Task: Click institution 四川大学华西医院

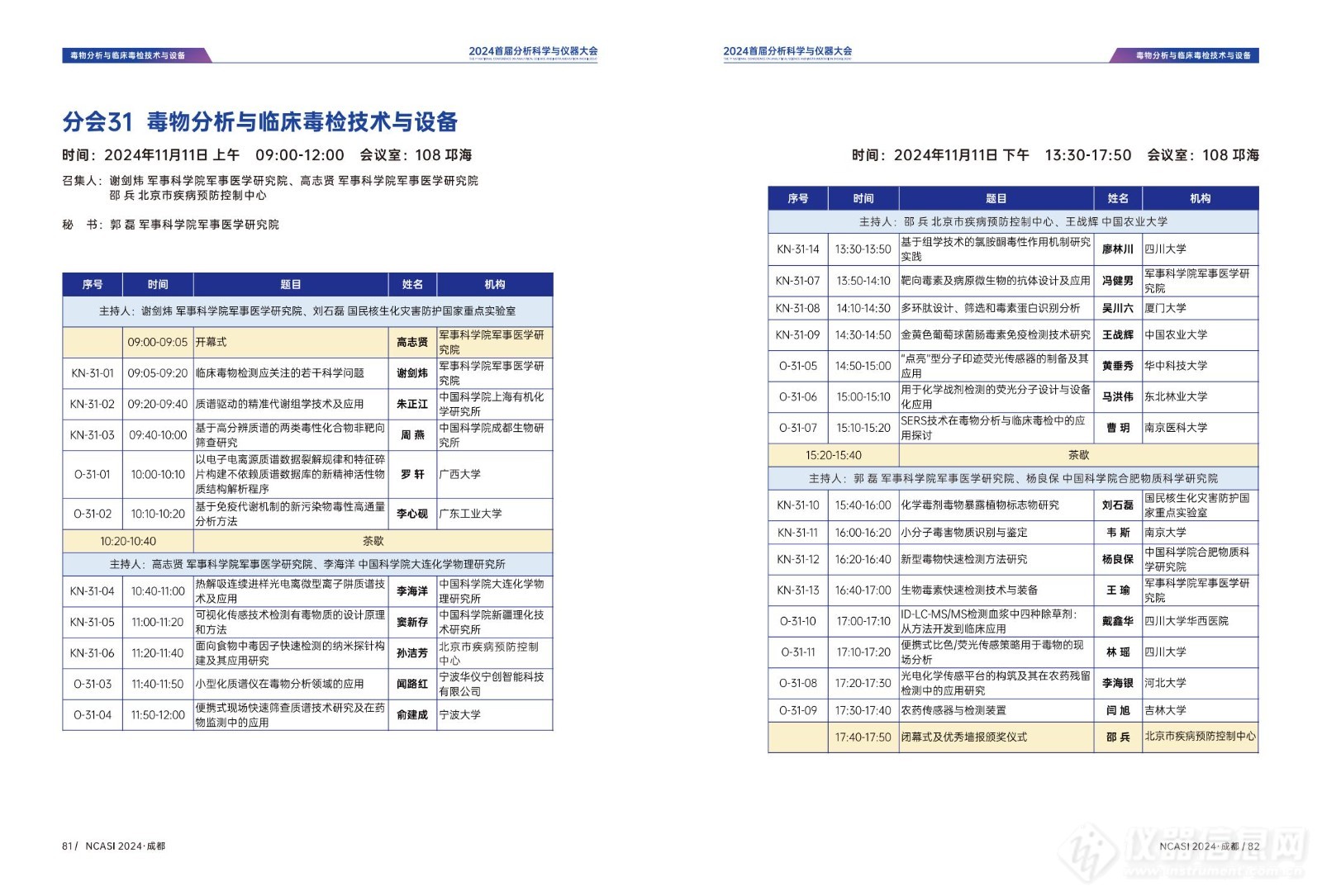Action: click(x=1186, y=621)
